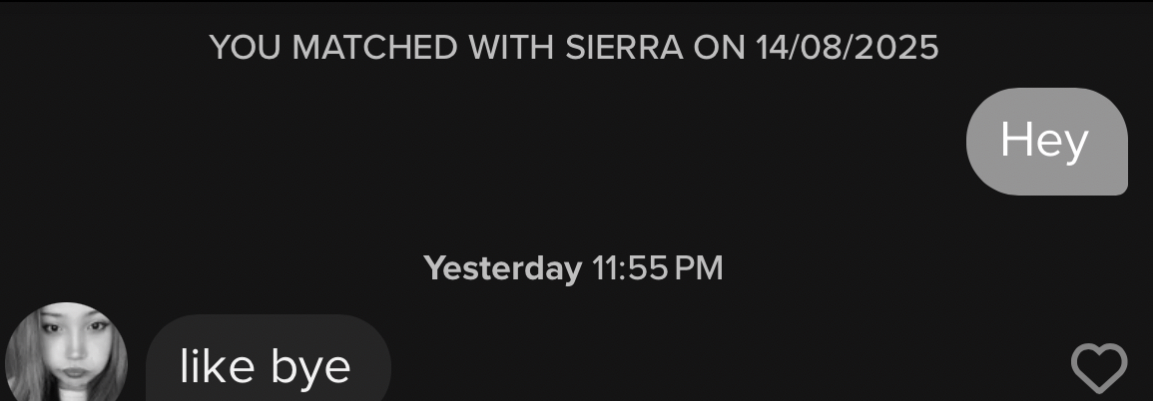Viewport: 1153px width, 401px height.
Task: Toggle the heart reaction outline
Action: pyautogui.click(x=1099, y=367)
